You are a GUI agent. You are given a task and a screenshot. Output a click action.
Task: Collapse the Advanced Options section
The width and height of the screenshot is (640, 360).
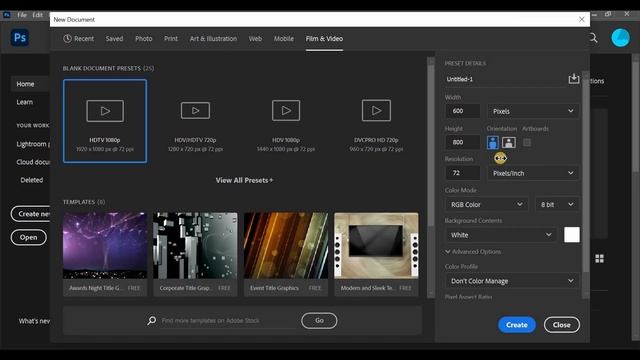coord(473,251)
